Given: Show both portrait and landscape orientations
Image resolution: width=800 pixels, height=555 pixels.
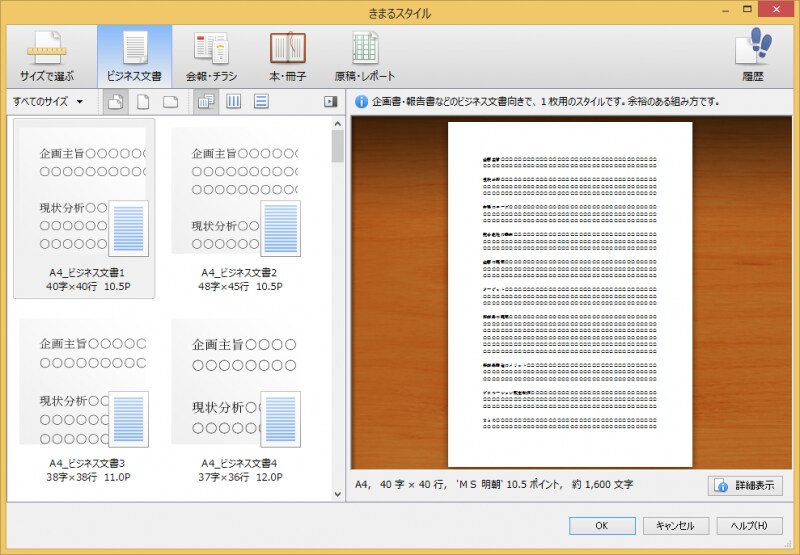Looking at the screenshot, I should click(x=116, y=102).
